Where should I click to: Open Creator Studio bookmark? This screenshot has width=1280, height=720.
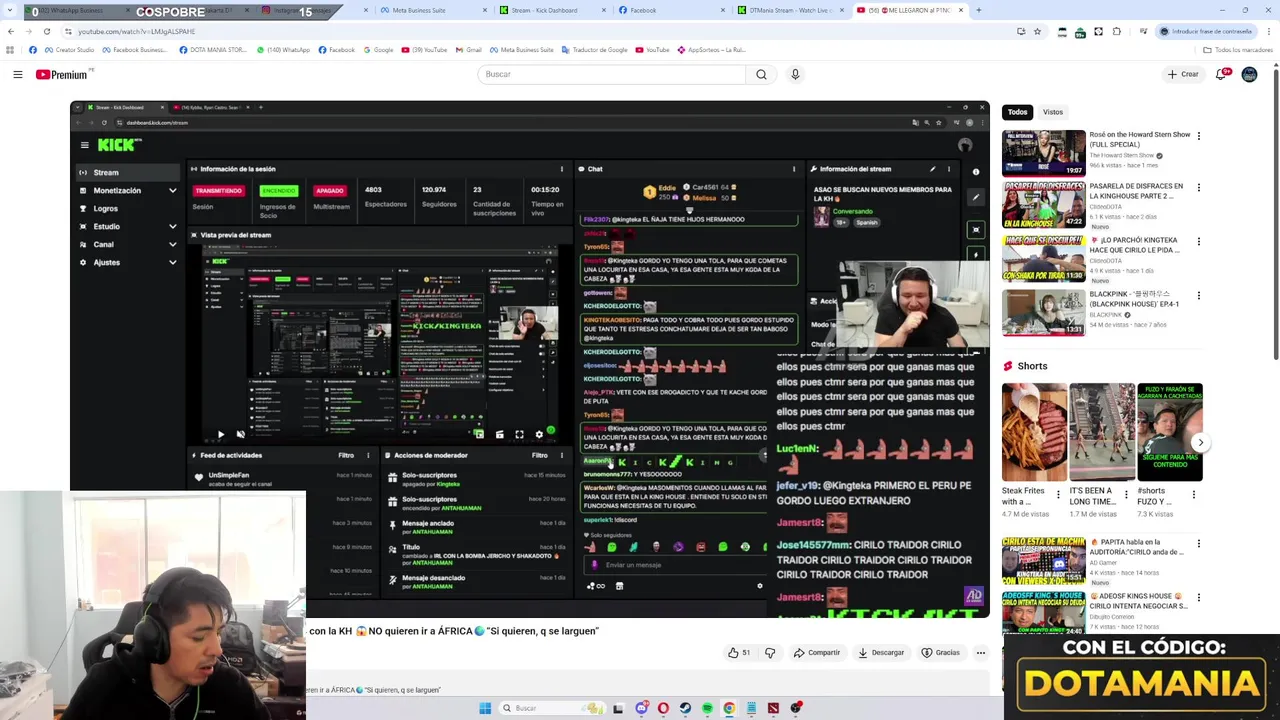tap(69, 50)
